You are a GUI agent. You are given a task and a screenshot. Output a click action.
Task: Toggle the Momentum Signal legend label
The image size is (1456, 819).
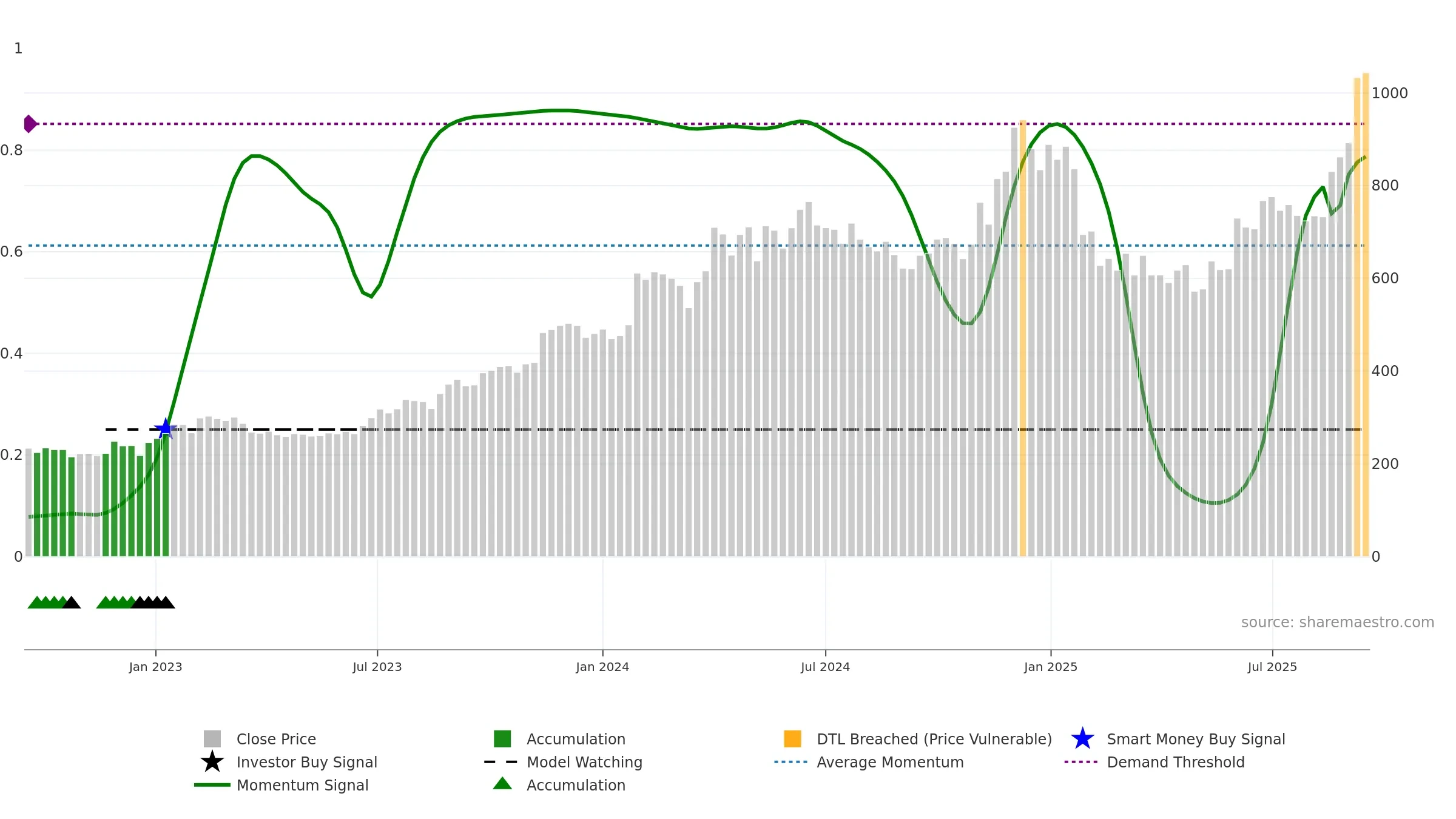302,785
